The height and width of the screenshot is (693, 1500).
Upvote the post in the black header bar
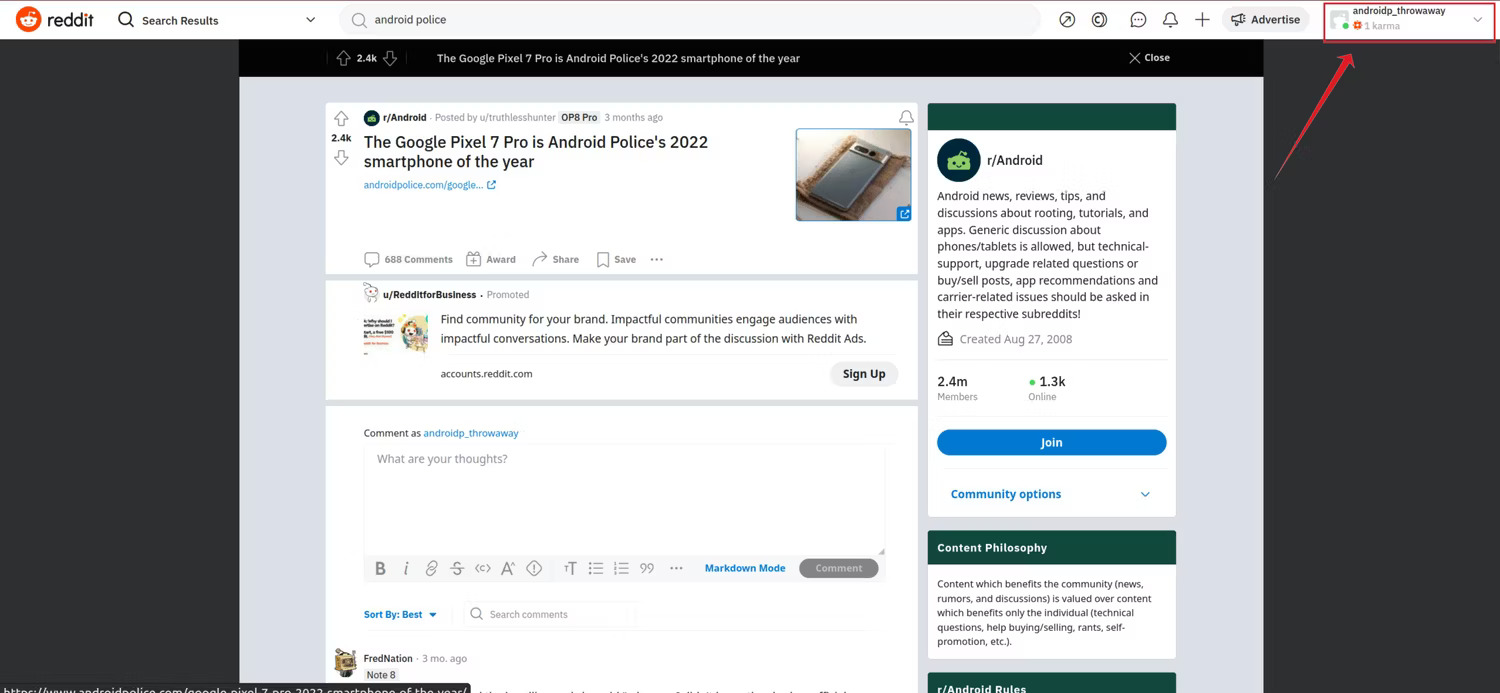(x=343, y=58)
